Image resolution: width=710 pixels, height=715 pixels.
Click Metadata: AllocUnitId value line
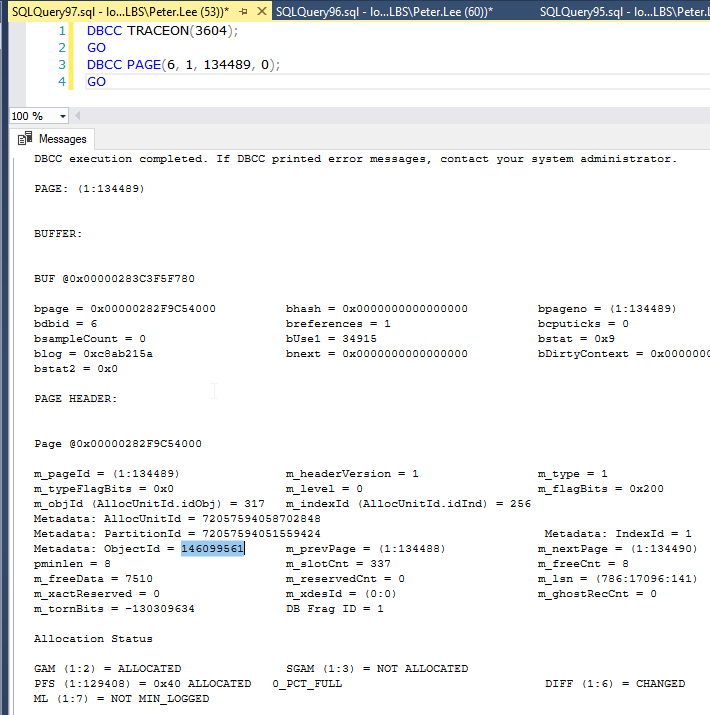pos(177,518)
